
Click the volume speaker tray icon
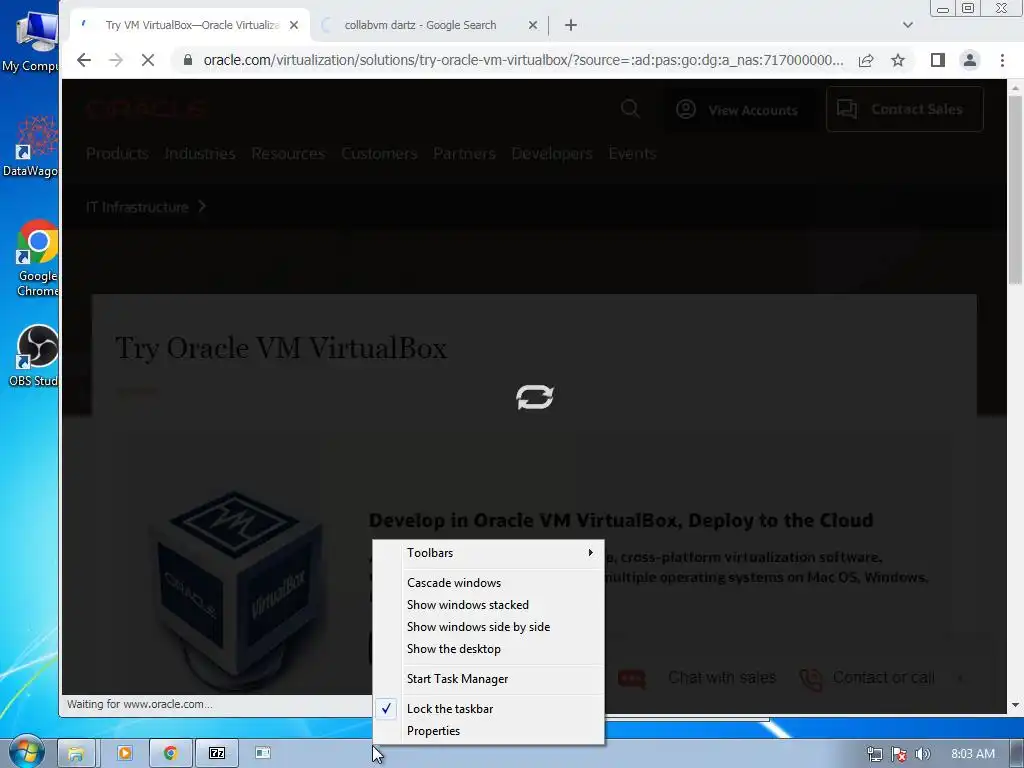pyautogui.click(x=923, y=754)
